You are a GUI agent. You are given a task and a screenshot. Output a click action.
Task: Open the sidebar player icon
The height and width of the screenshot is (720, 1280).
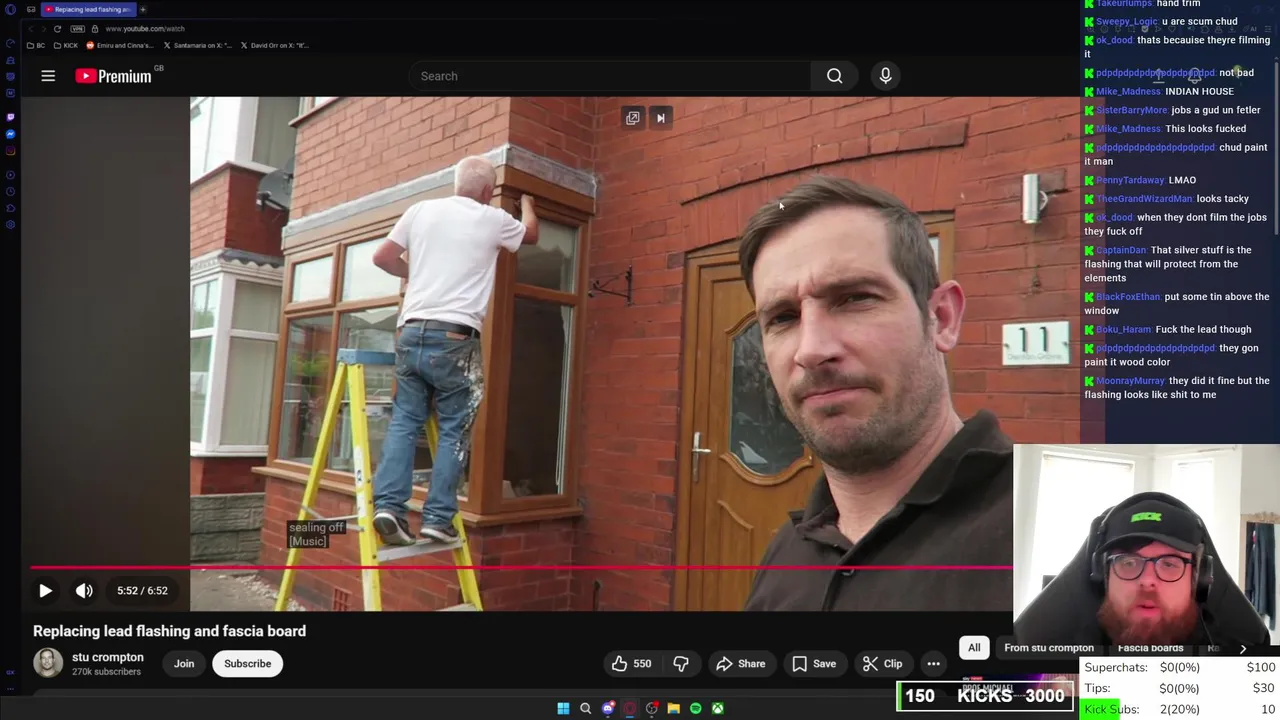(x=11, y=175)
